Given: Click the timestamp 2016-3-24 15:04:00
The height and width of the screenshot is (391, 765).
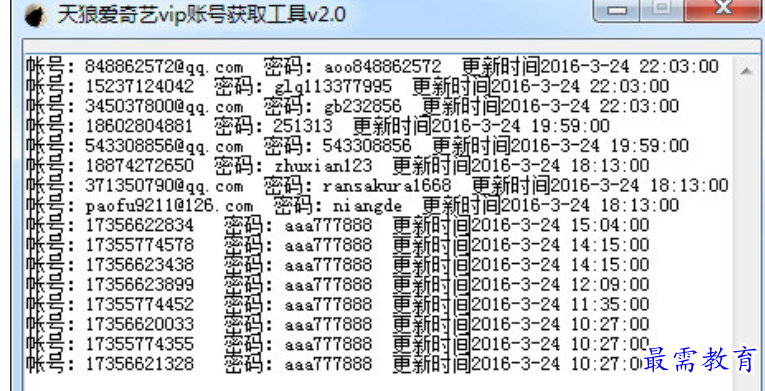Looking at the screenshot, I should tap(561, 225).
